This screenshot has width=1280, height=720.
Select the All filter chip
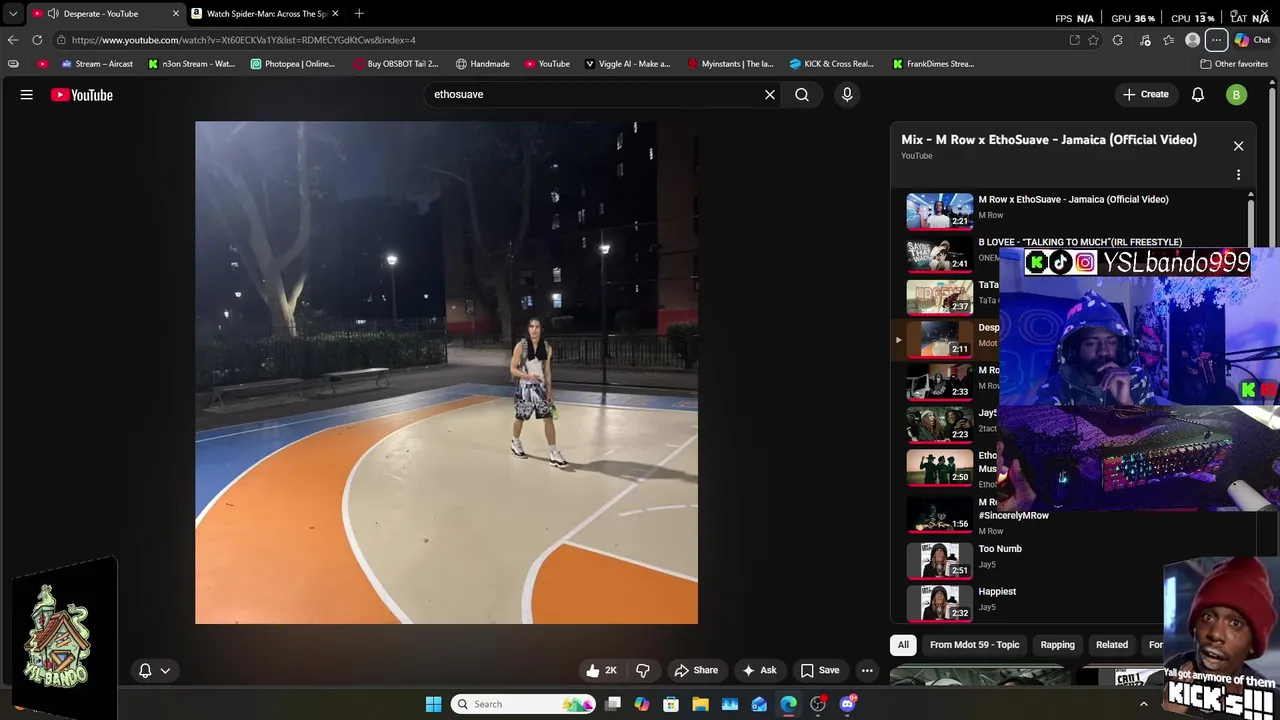903,645
